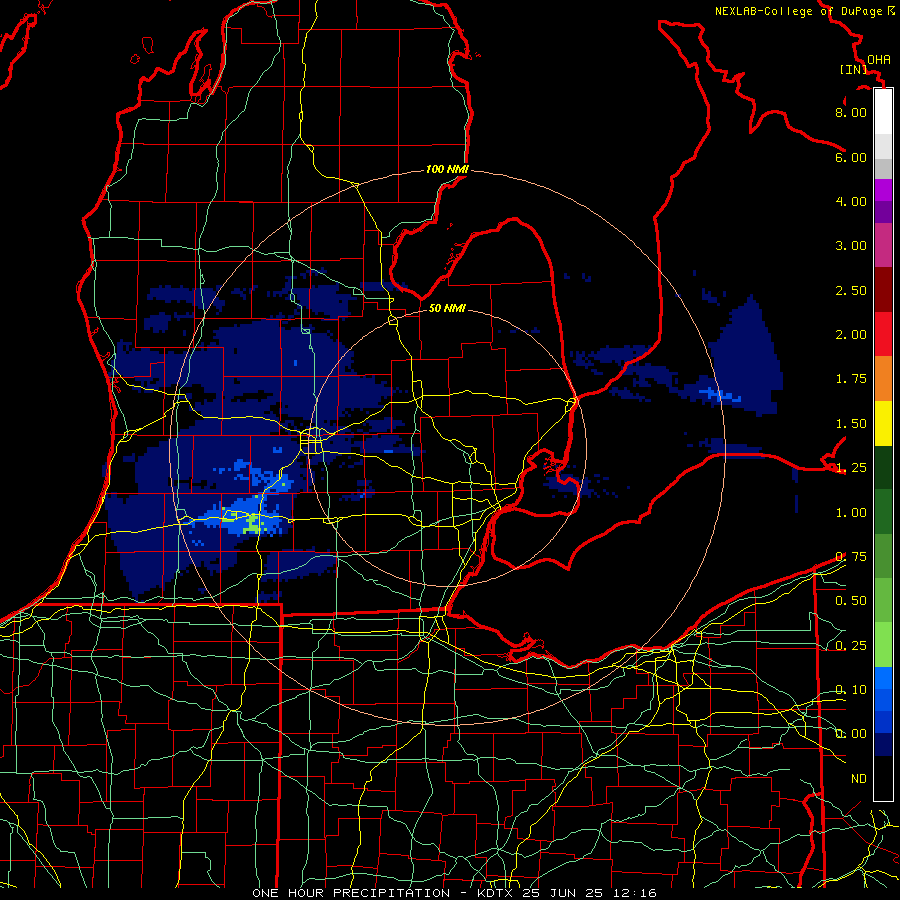Click the 1.75 legend value
This screenshot has width=900, height=900.
coord(851,379)
